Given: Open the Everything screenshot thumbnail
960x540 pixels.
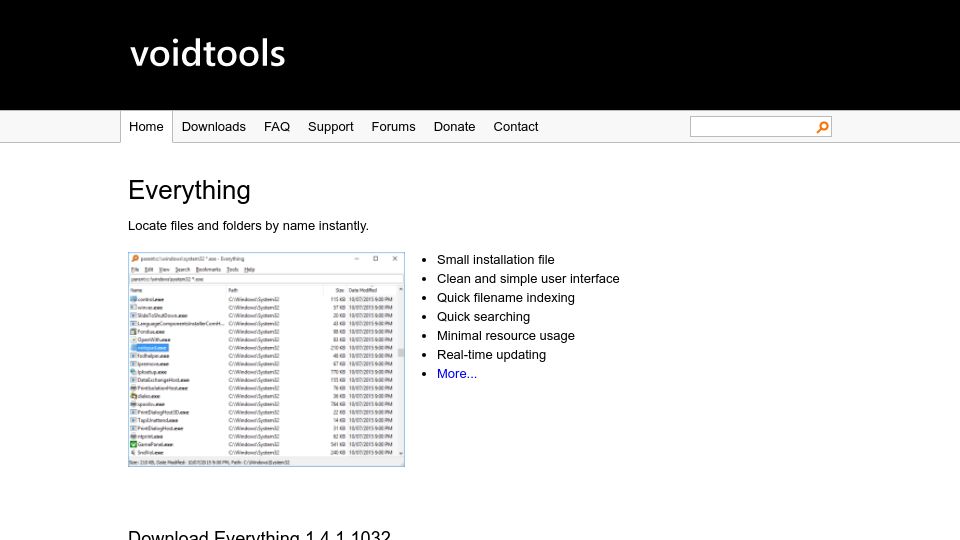Looking at the screenshot, I should (x=266, y=359).
